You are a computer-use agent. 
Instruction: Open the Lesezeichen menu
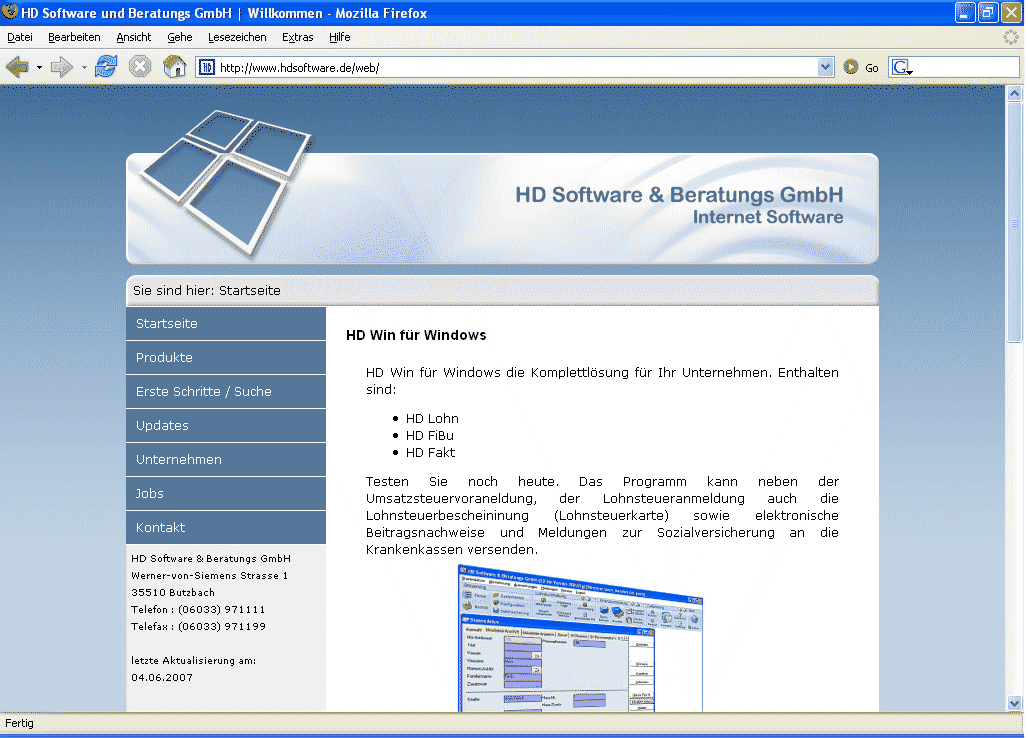click(237, 37)
